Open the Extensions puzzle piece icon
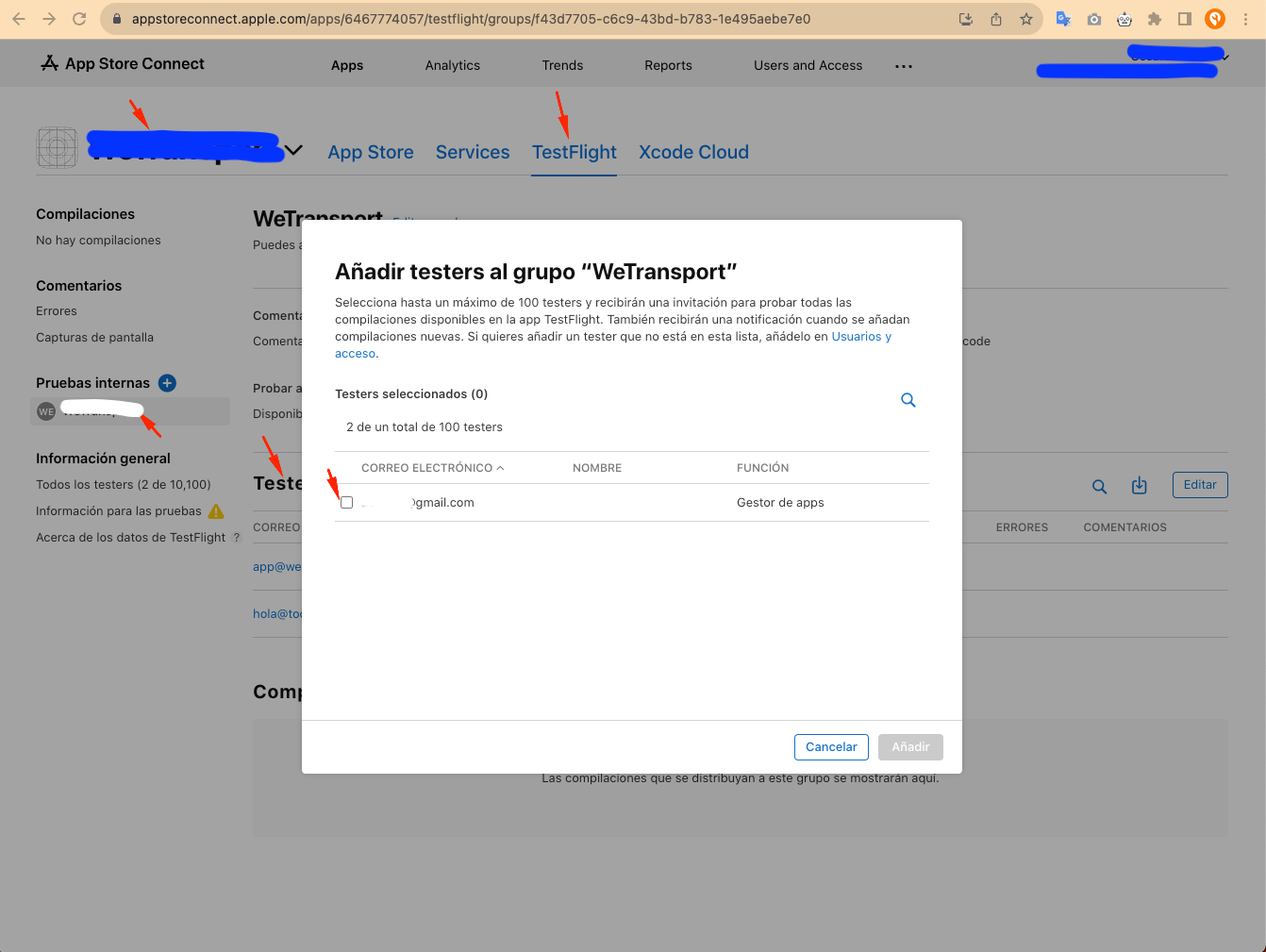The width and height of the screenshot is (1266, 952). tap(1155, 19)
